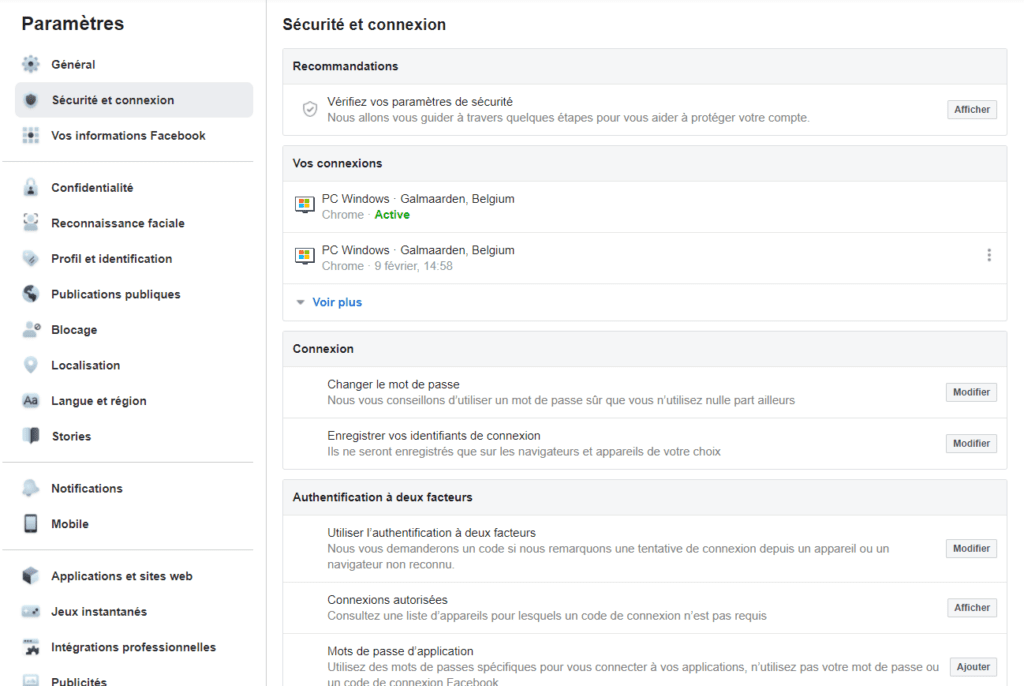The image size is (1024, 686).
Task: Click the green Active status label
Action: click(x=392, y=215)
